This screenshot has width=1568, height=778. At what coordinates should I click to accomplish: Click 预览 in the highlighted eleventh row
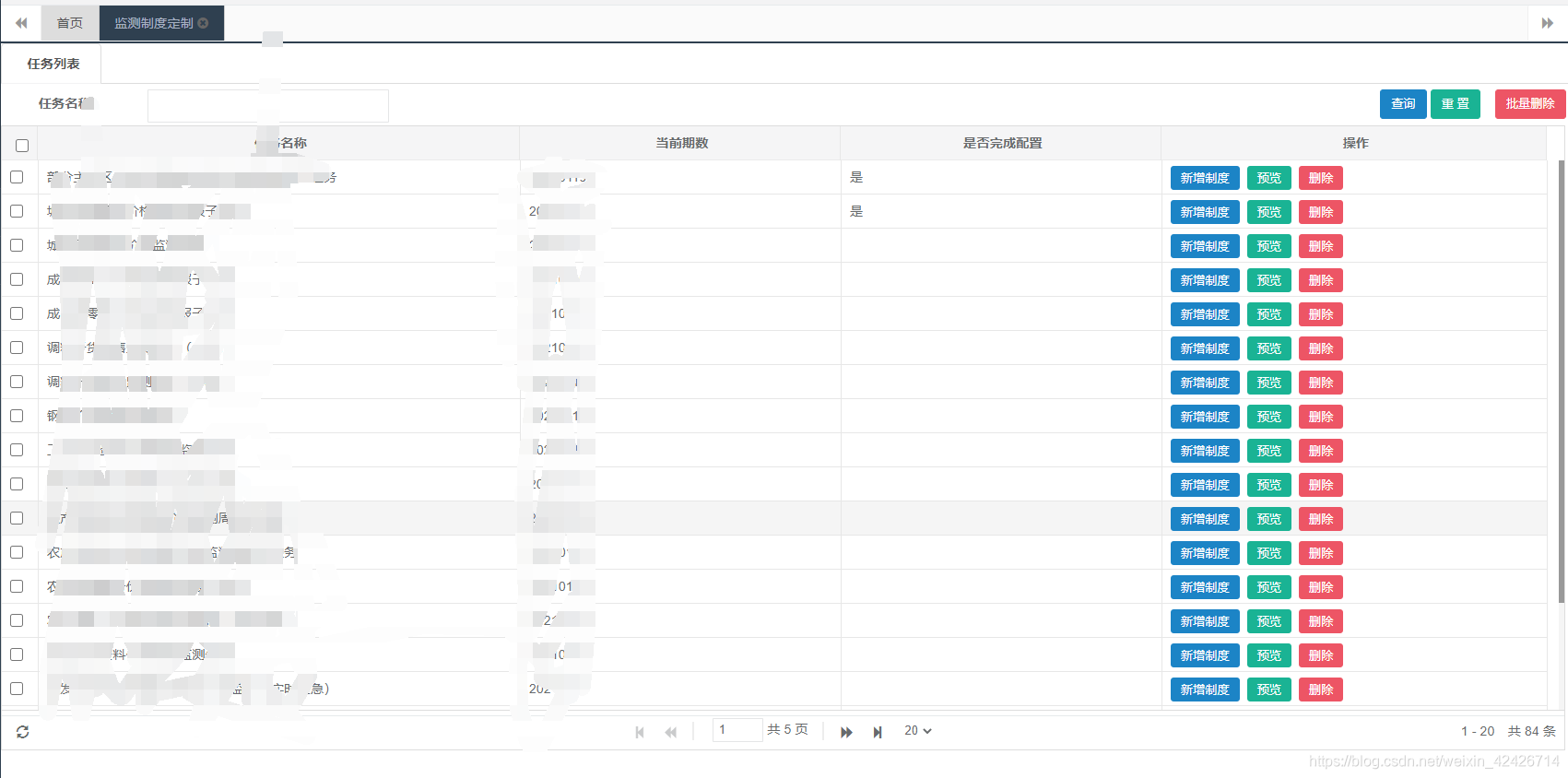coord(1269,519)
